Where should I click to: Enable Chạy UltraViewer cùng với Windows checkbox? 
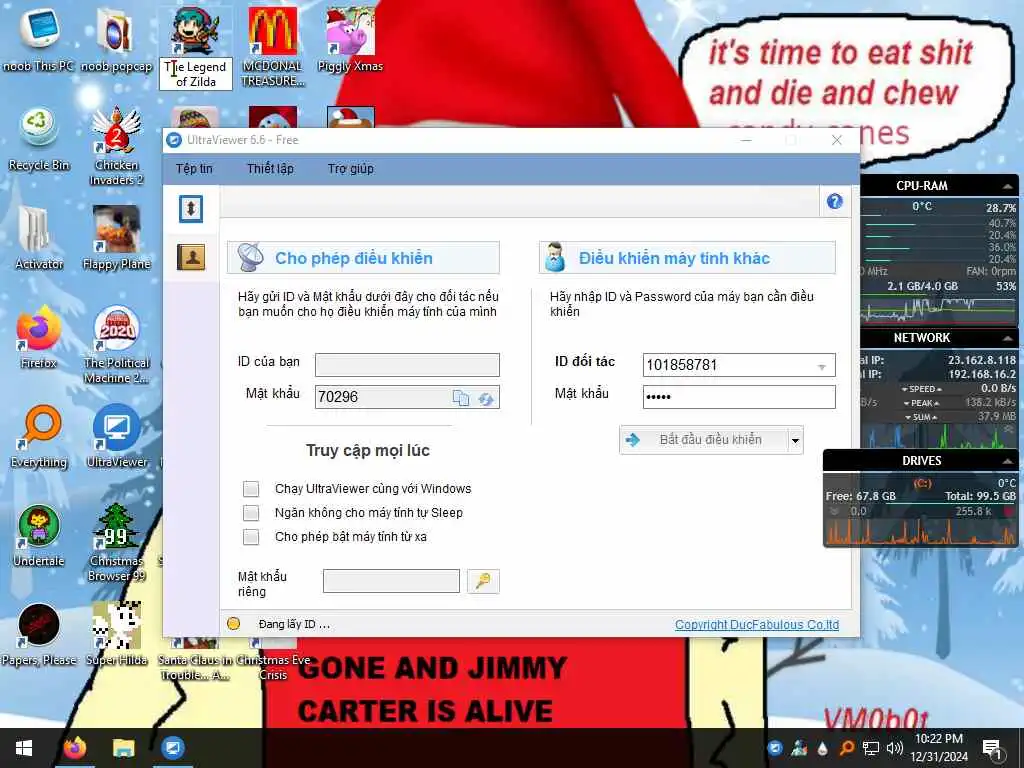click(x=251, y=488)
